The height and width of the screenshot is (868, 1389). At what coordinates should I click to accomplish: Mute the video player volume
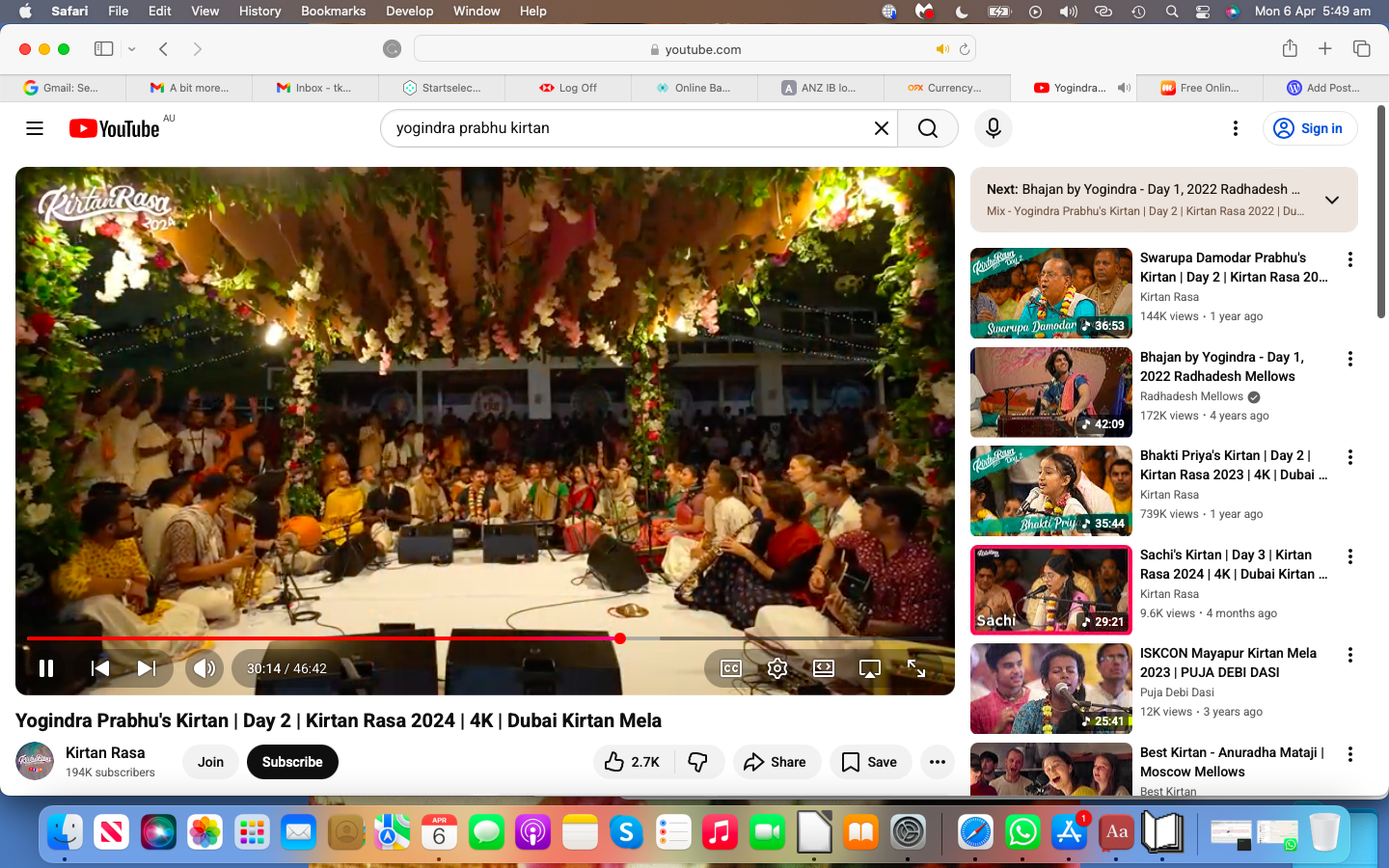[x=204, y=668]
